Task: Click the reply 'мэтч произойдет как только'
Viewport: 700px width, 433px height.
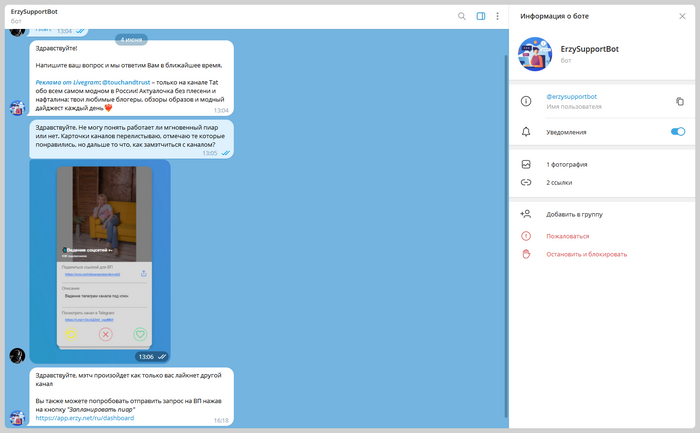Action: [132, 396]
